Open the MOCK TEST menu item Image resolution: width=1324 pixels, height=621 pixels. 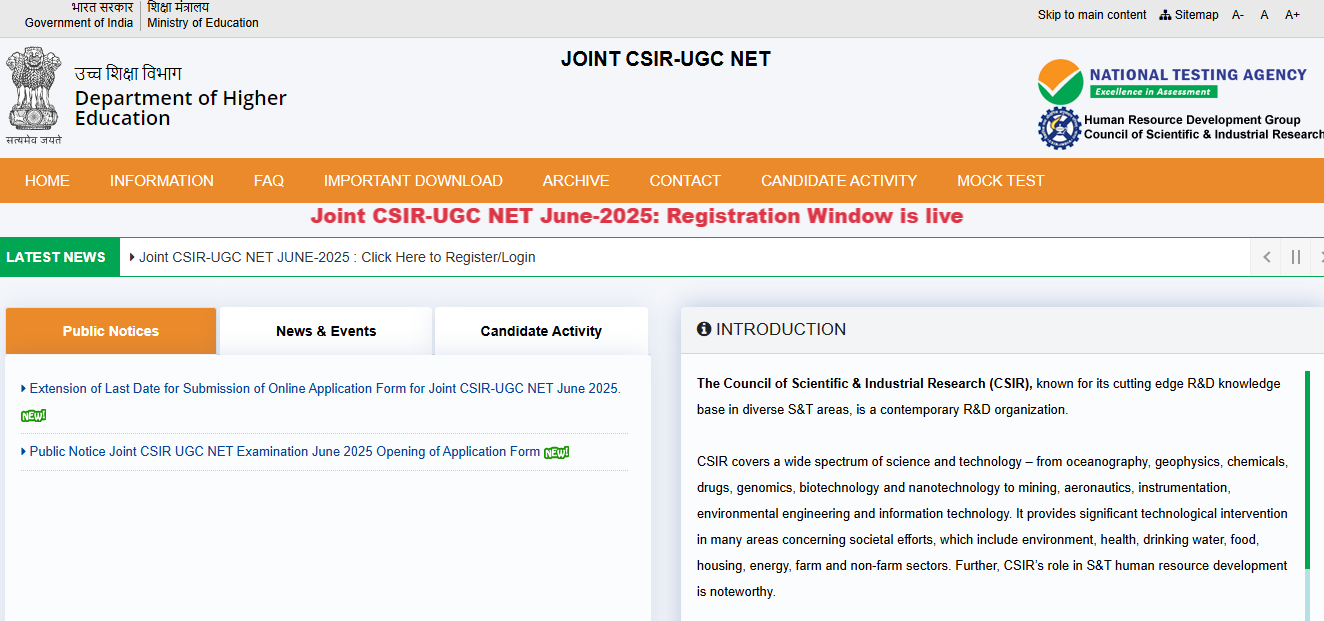click(1001, 181)
